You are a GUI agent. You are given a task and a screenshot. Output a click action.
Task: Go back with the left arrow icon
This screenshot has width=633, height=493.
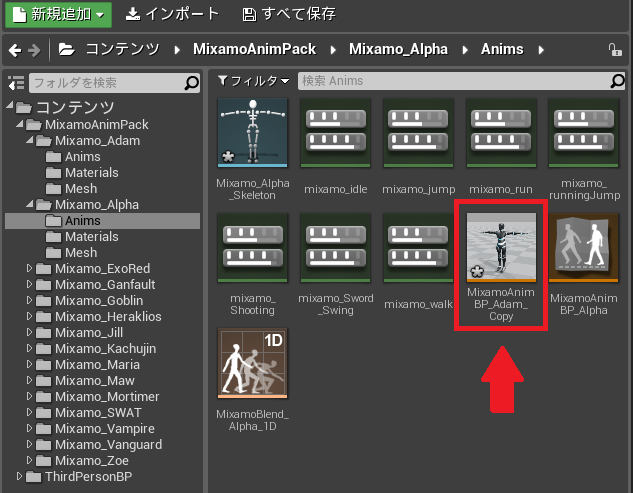point(15,50)
